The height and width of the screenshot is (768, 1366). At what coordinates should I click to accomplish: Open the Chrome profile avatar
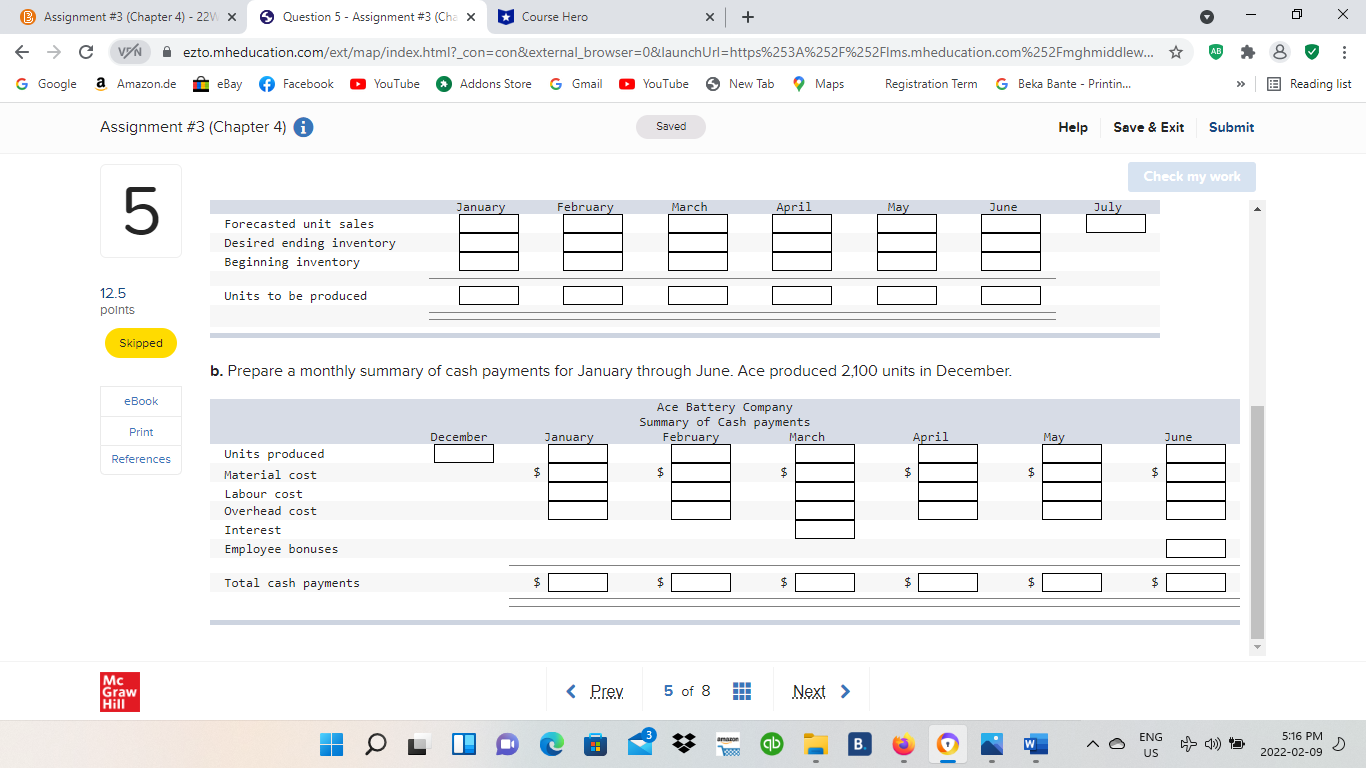(x=1280, y=51)
